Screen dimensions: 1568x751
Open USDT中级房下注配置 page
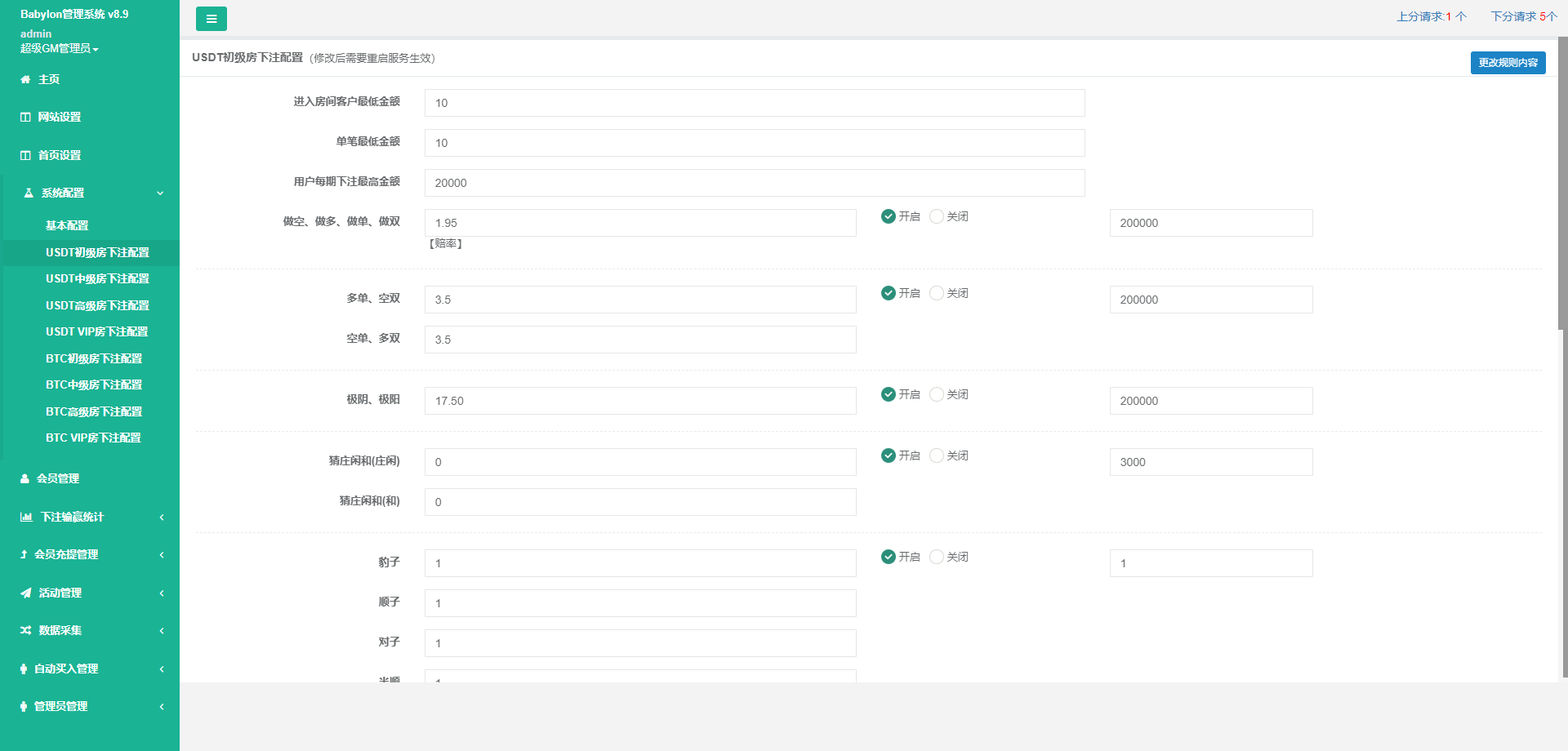pyautogui.click(x=97, y=279)
